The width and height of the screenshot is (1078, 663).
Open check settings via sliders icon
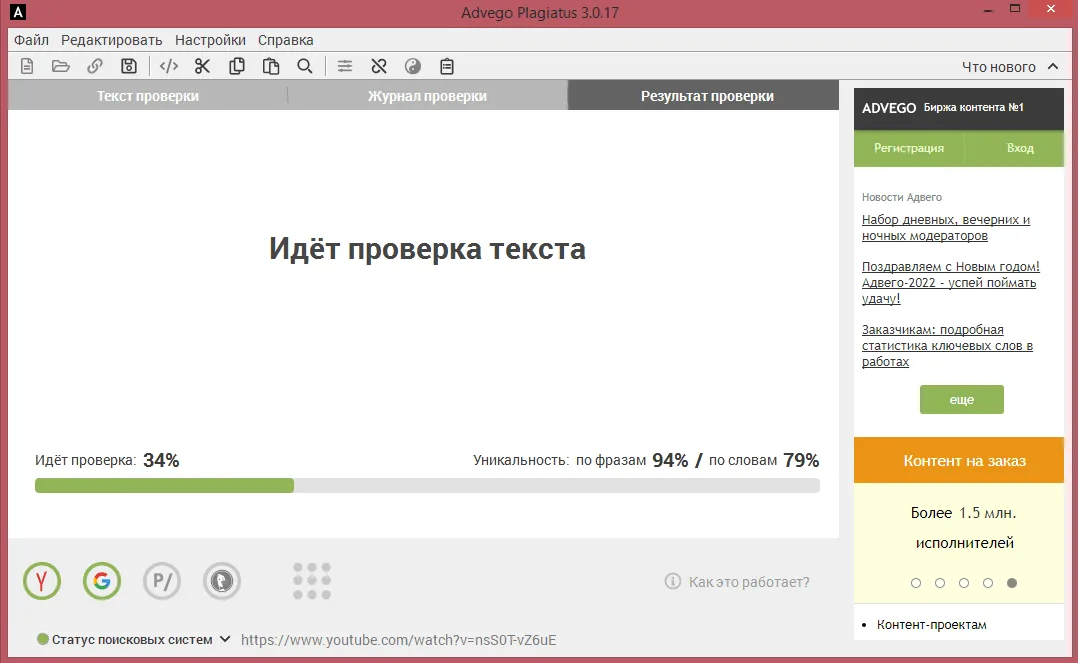click(345, 65)
